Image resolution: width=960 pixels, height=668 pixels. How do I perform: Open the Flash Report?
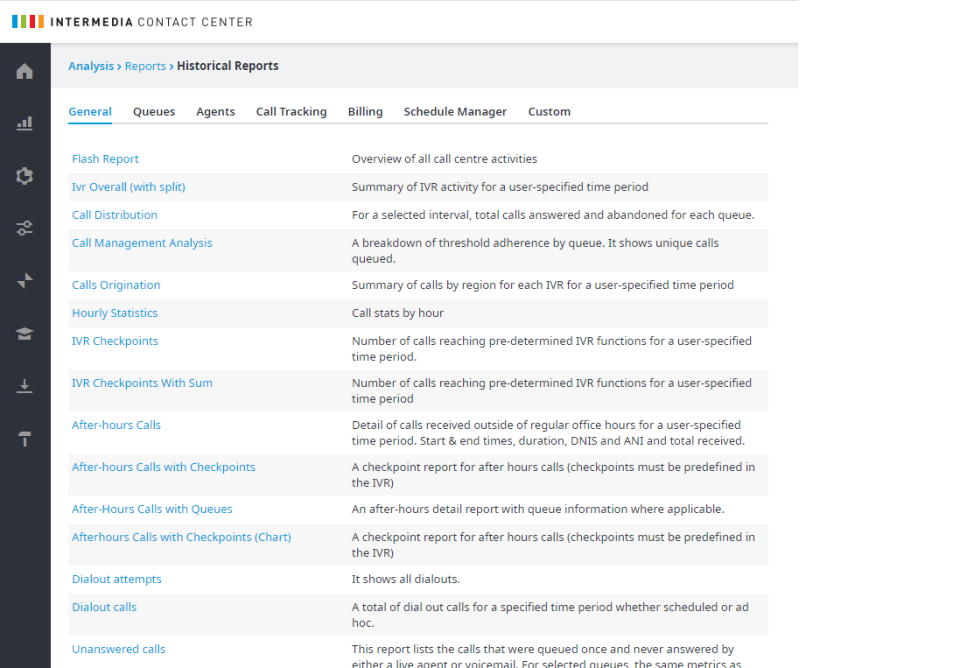coord(105,158)
